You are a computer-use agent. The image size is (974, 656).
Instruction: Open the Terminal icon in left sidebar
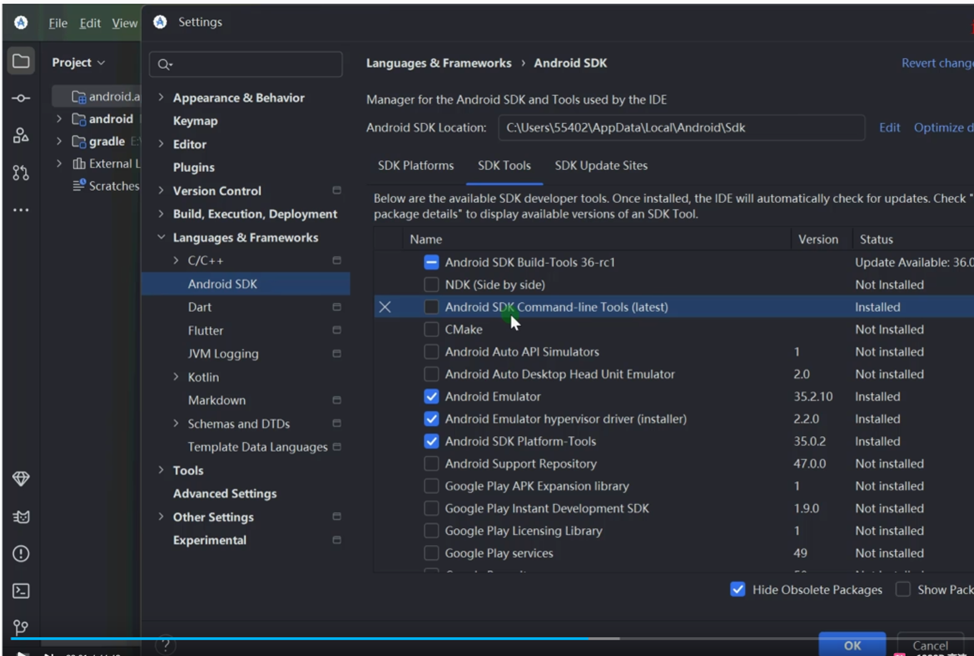pos(21,591)
